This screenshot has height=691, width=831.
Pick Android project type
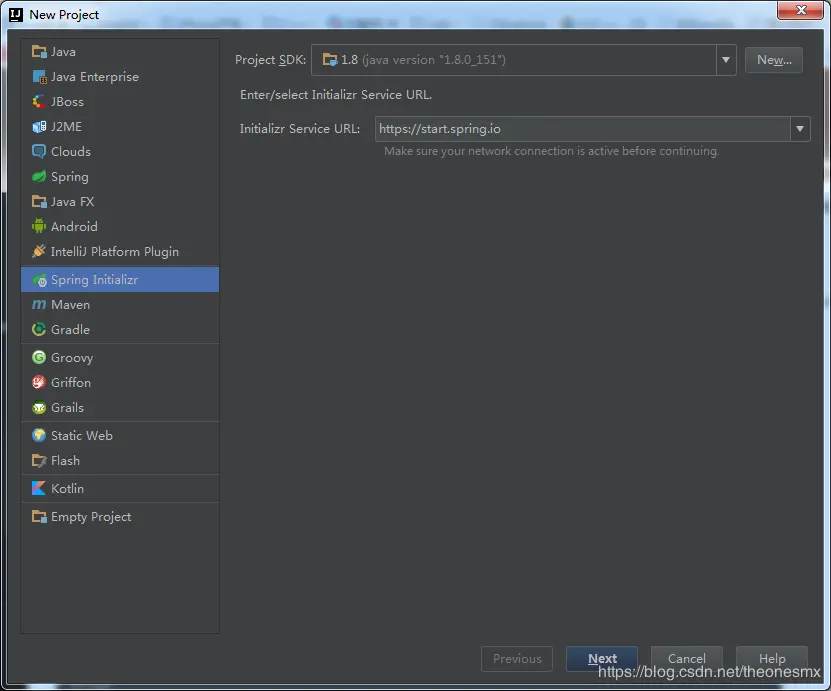120,226
